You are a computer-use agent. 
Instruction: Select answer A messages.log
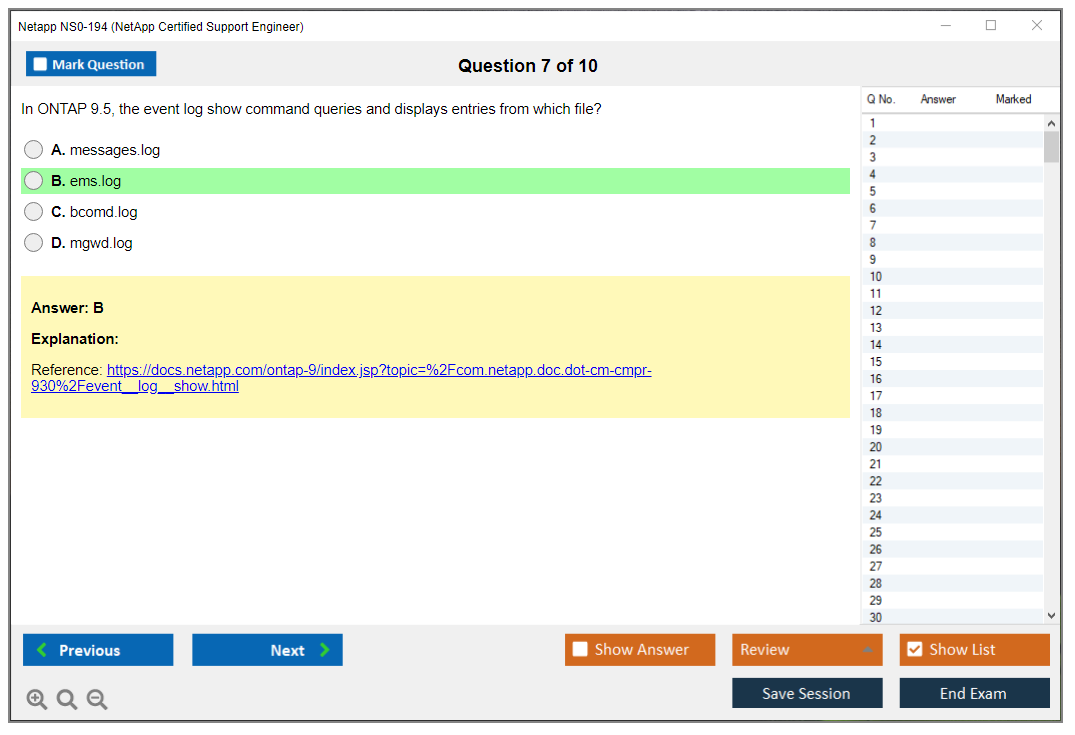point(34,150)
